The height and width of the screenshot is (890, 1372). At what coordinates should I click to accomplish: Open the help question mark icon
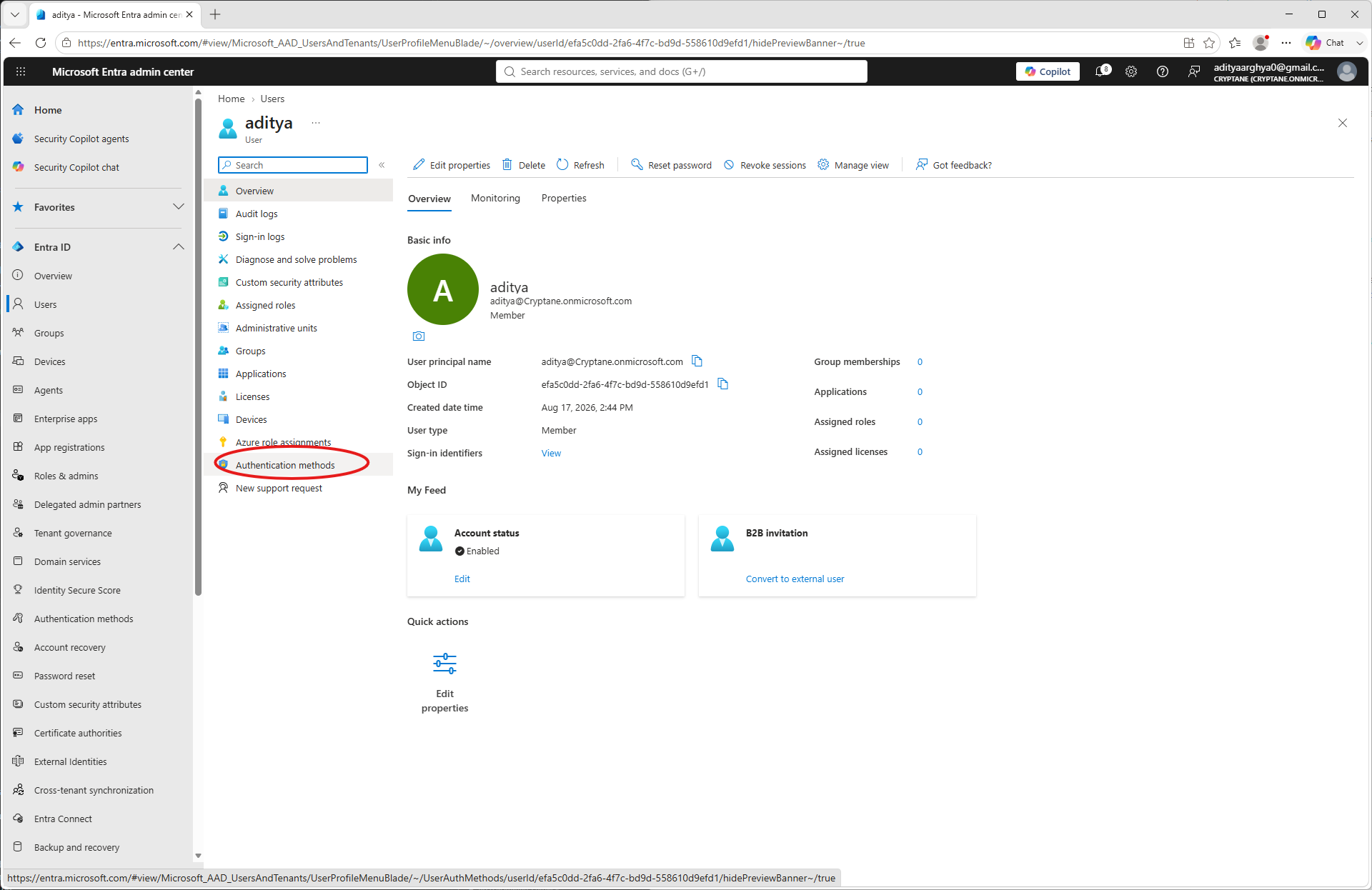click(1163, 71)
